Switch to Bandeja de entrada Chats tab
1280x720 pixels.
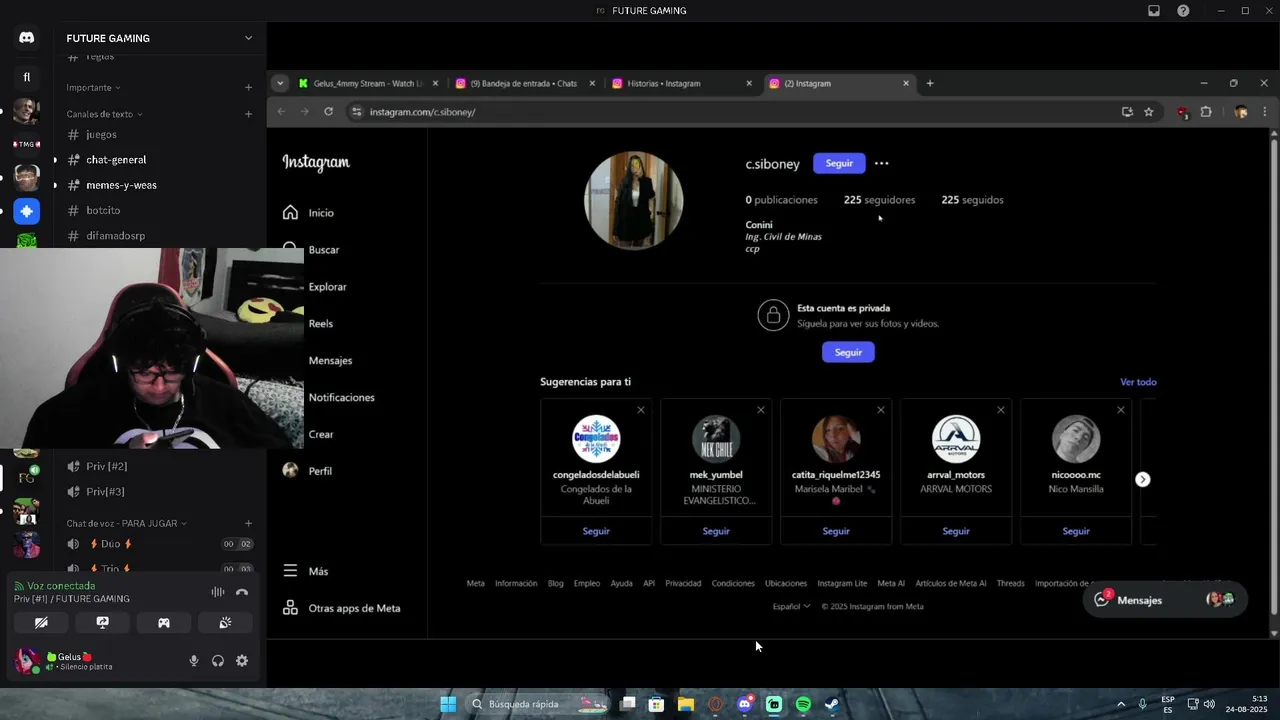point(523,83)
